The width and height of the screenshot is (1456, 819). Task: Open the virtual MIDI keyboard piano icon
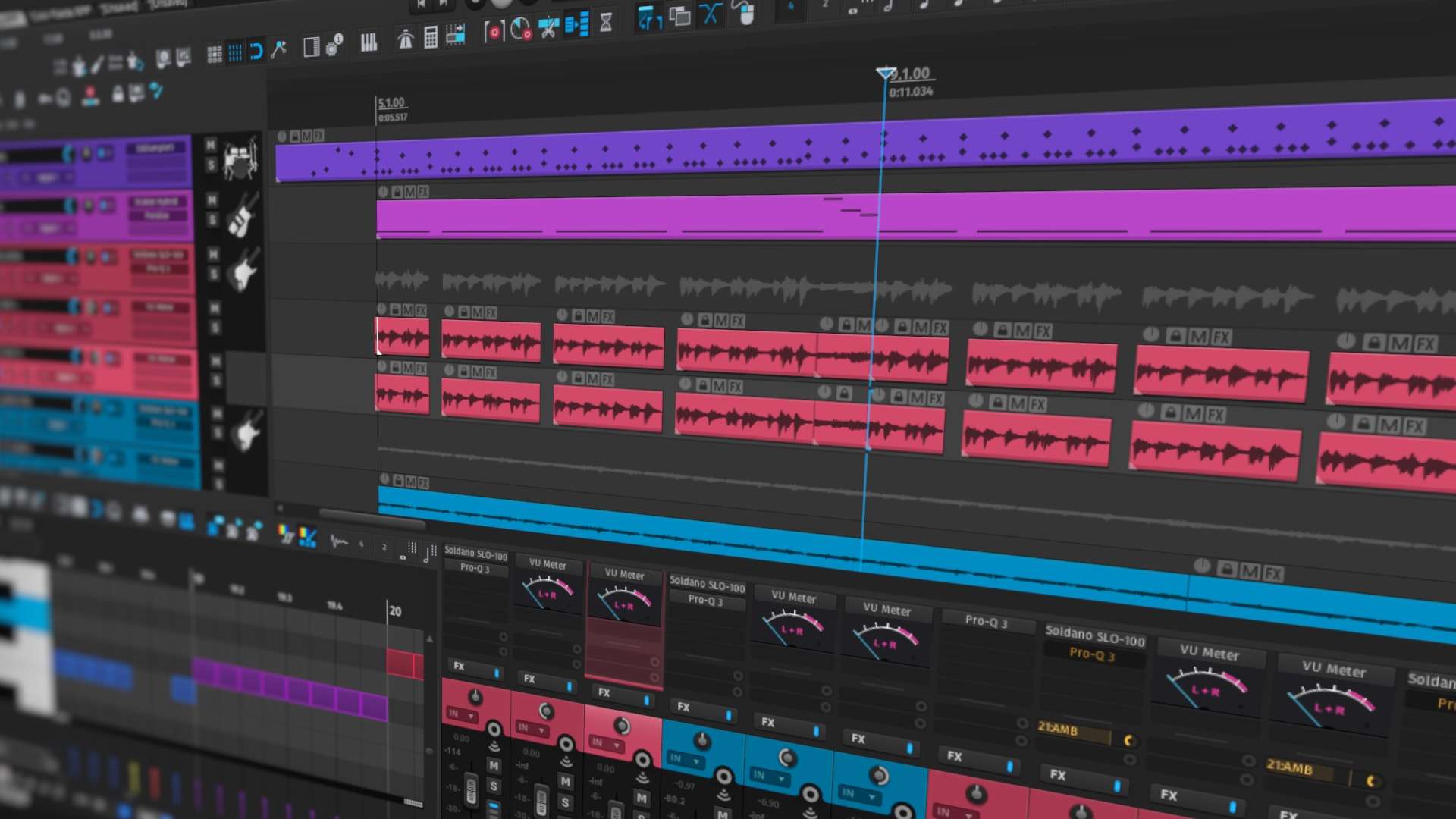click(x=369, y=42)
